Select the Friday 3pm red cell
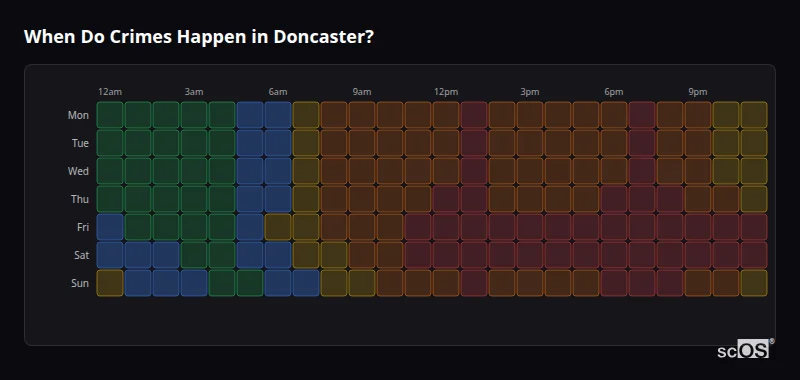800x380 pixels. (530, 227)
